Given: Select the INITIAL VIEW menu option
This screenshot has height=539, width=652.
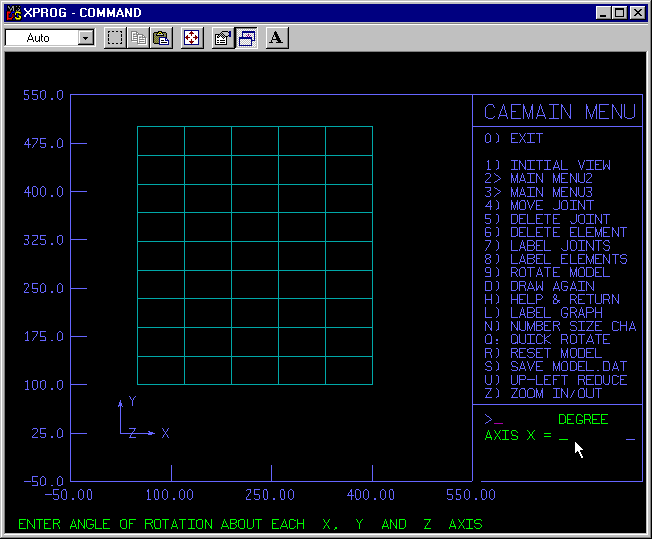Looking at the screenshot, I should coord(560,165).
